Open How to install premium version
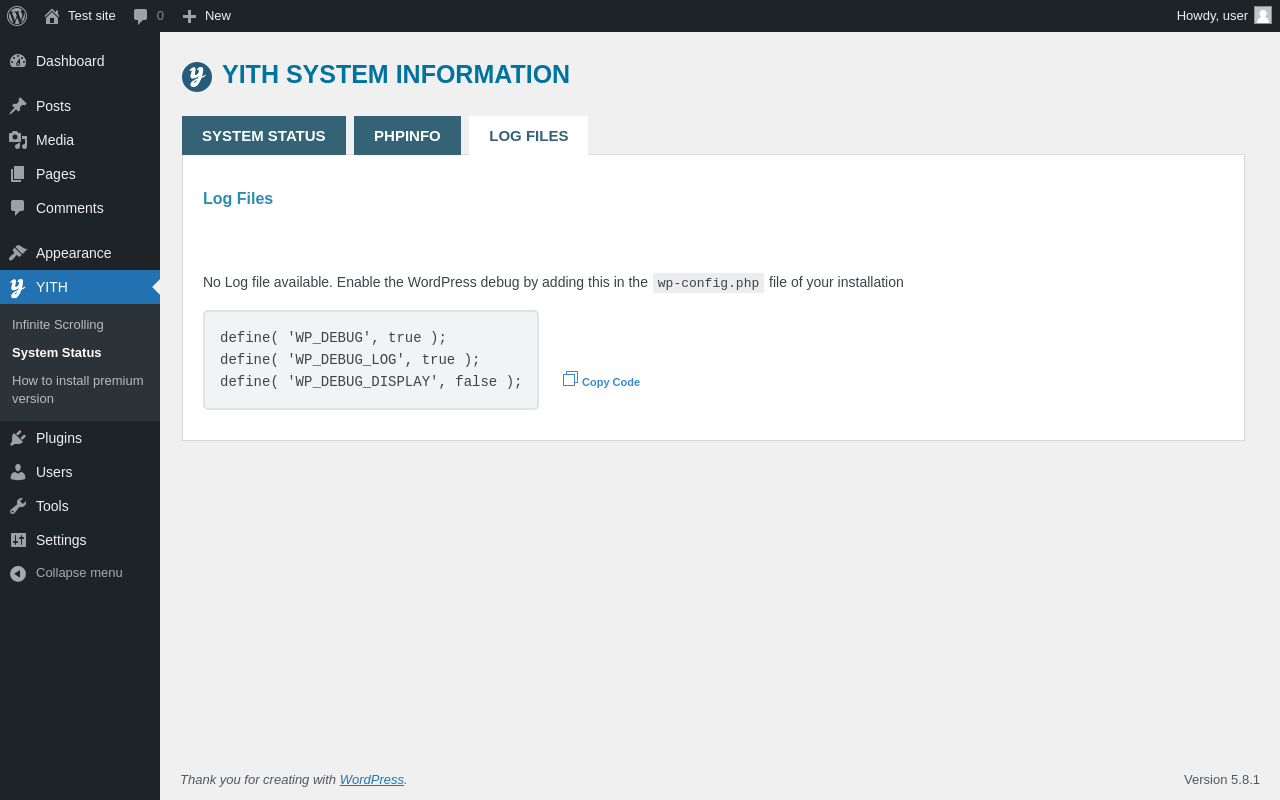Image resolution: width=1280 pixels, height=800 pixels. (78, 390)
